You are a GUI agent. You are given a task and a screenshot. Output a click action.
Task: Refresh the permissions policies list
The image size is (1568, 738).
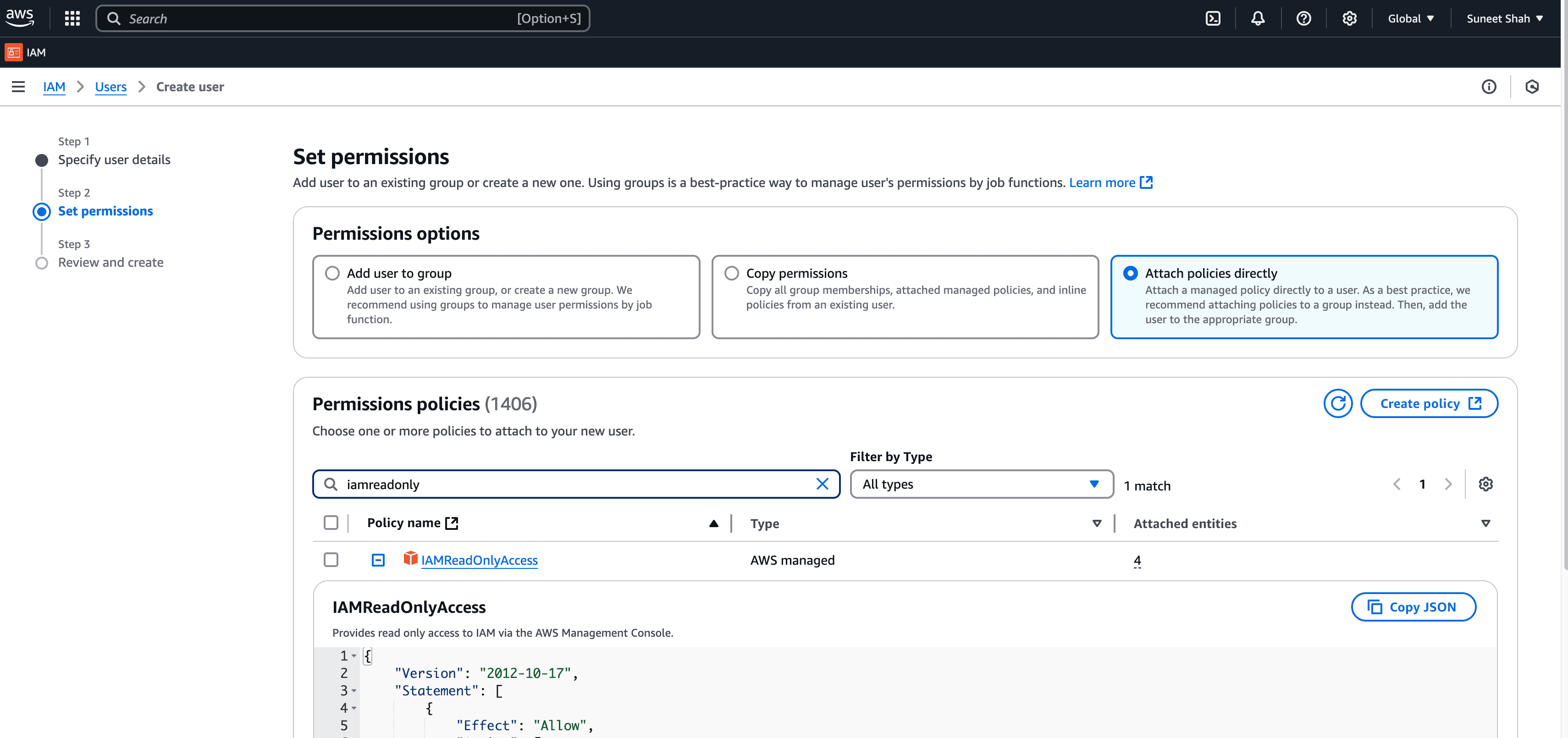1337,403
